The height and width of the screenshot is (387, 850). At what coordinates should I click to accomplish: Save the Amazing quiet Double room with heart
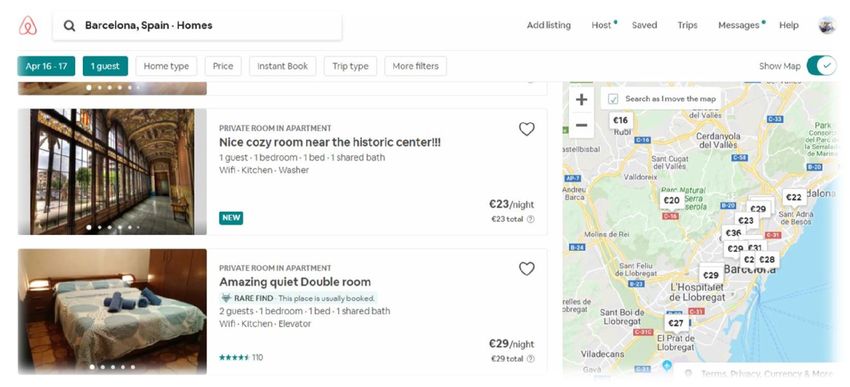tap(526, 269)
